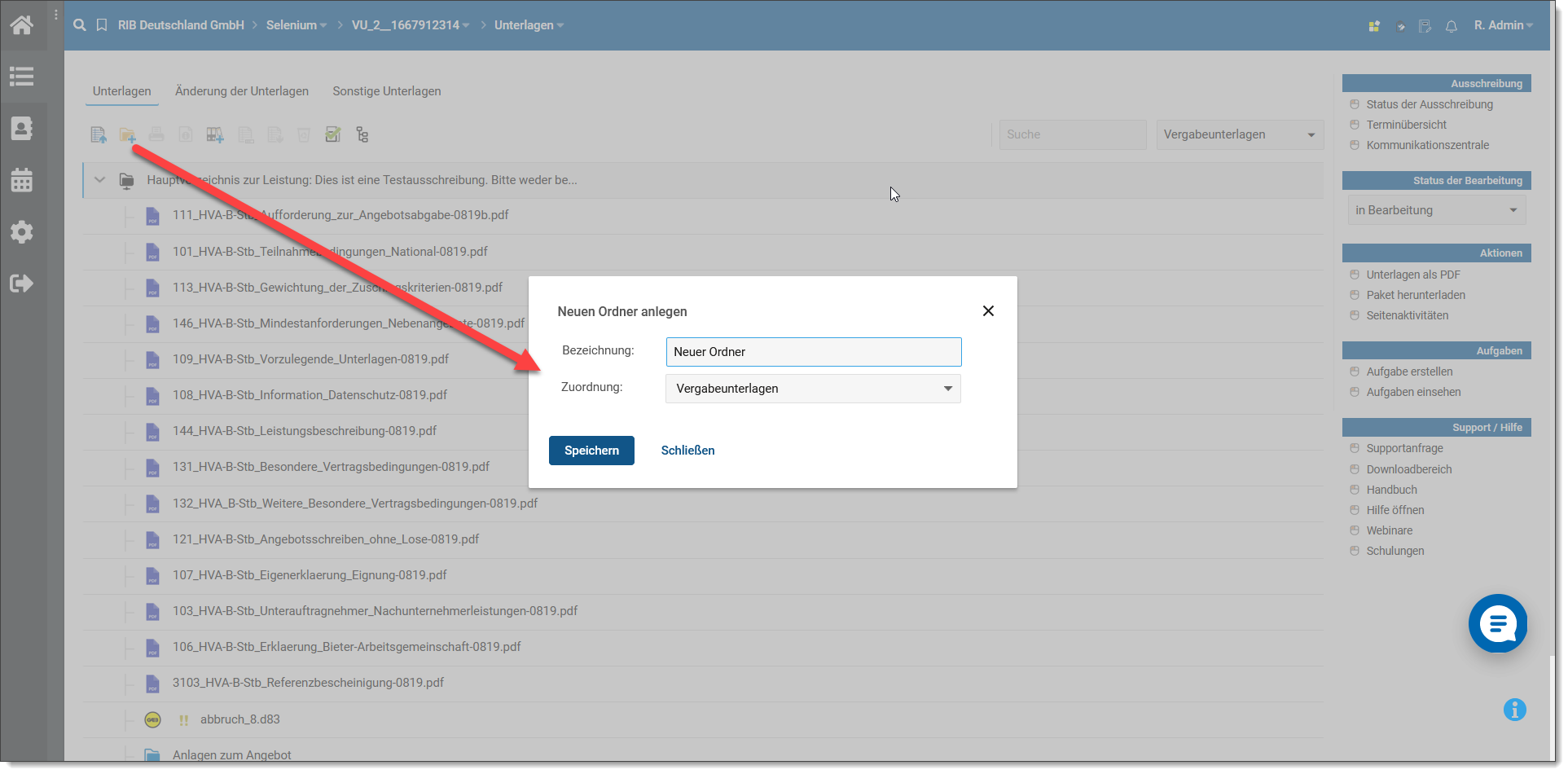Viewport: 1568px width, 774px height.
Task: Click the upload document toolbar icon
Action: tap(99, 135)
